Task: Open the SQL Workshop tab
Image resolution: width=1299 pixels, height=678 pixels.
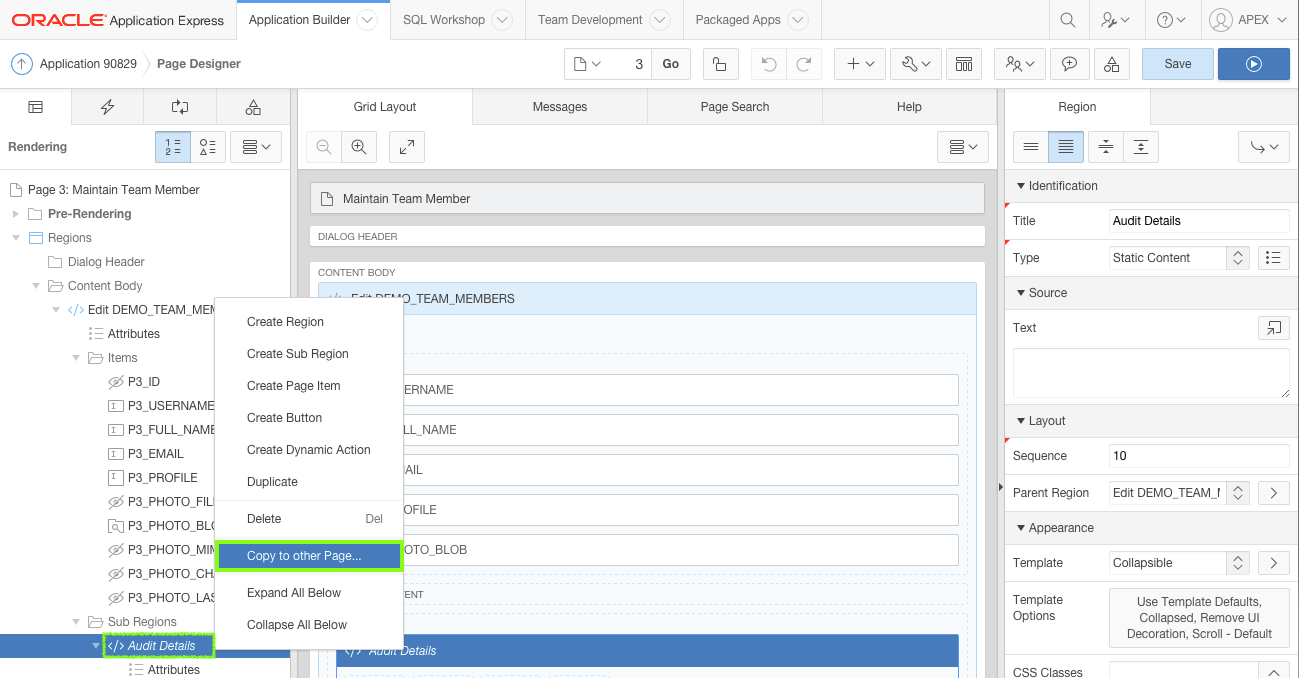Action: [456, 20]
